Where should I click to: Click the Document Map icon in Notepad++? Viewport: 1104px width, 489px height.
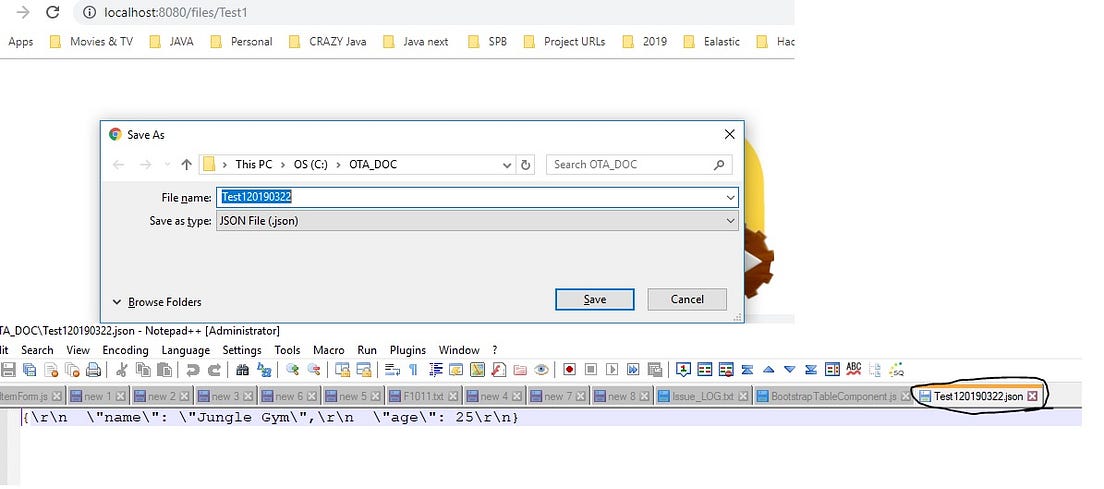tap(477, 369)
